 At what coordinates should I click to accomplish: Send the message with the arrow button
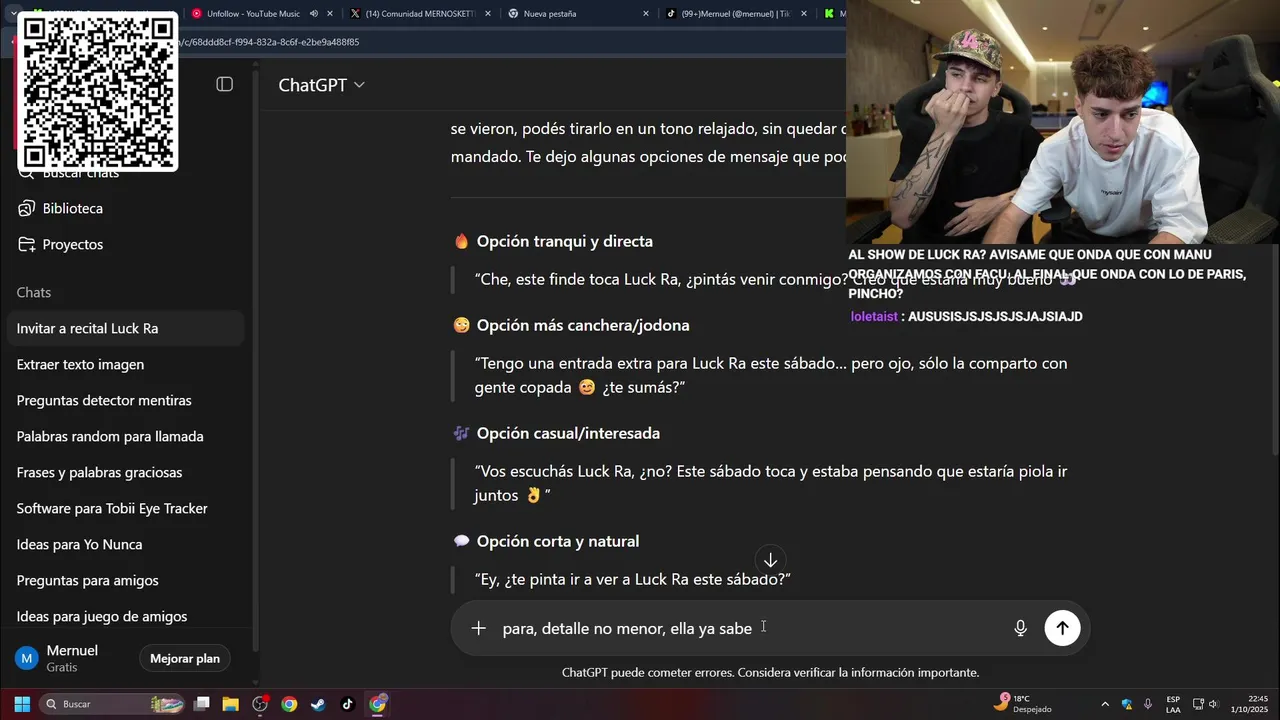[1062, 628]
